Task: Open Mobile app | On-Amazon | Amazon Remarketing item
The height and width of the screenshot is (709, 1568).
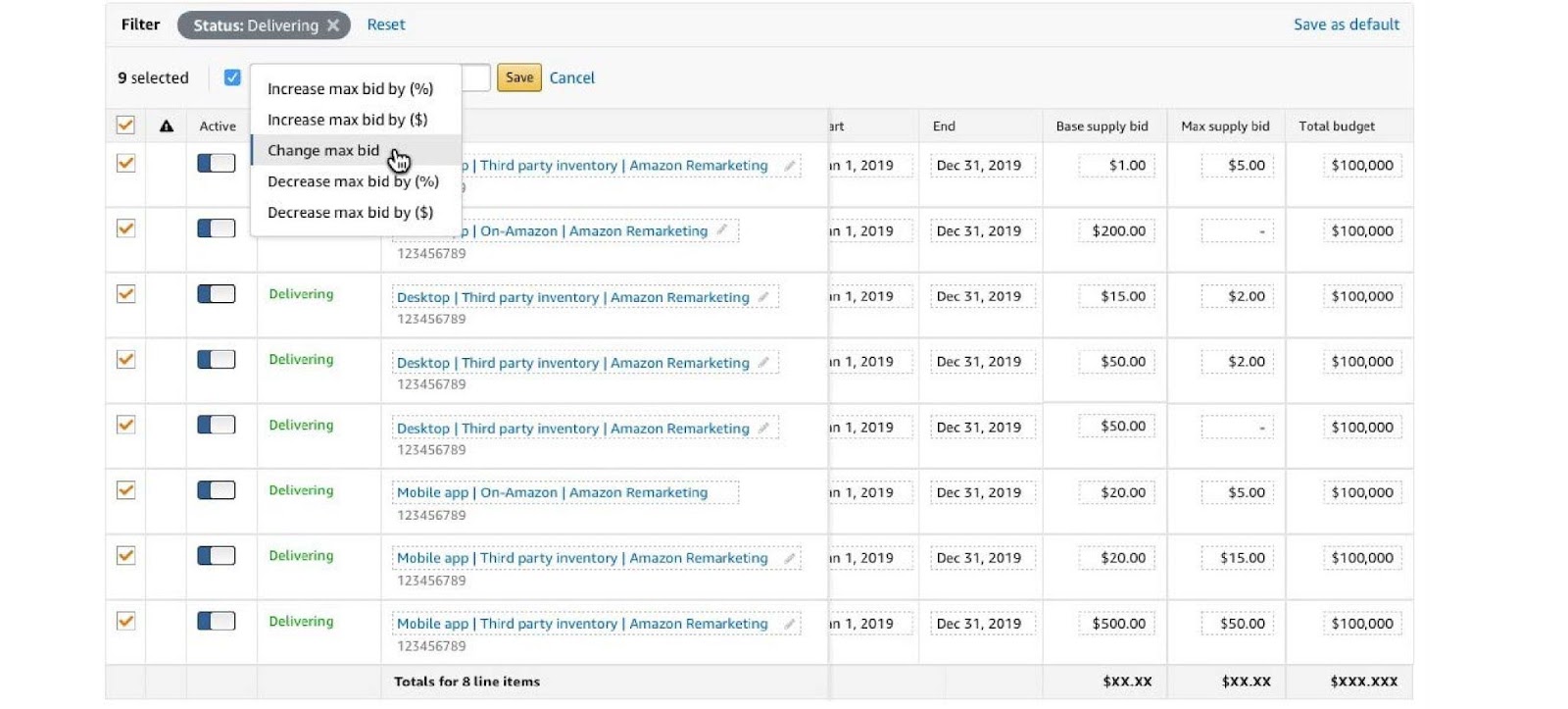Action: click(552, 492)
